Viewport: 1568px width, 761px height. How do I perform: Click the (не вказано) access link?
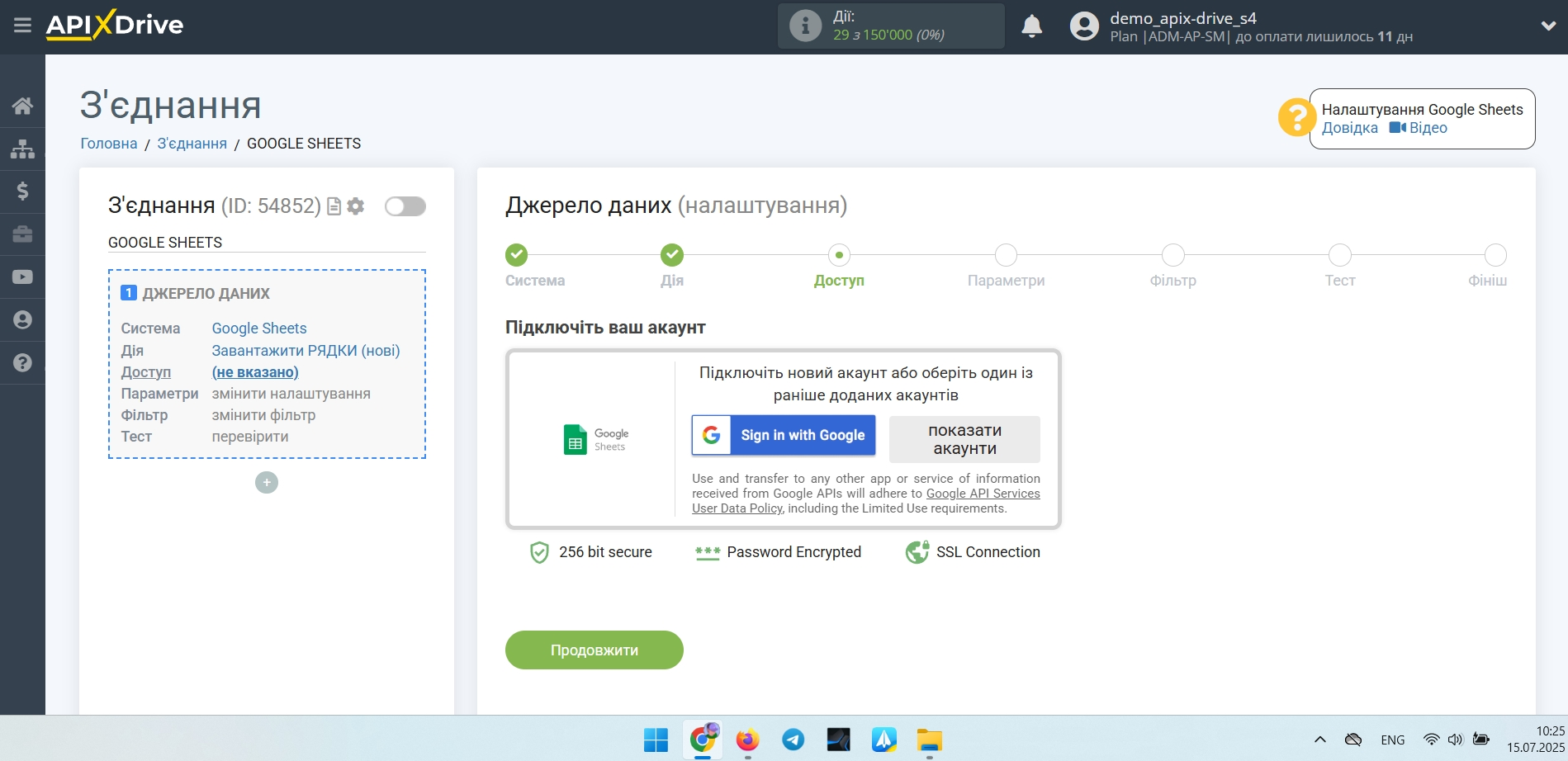click(x=255, y=372)
